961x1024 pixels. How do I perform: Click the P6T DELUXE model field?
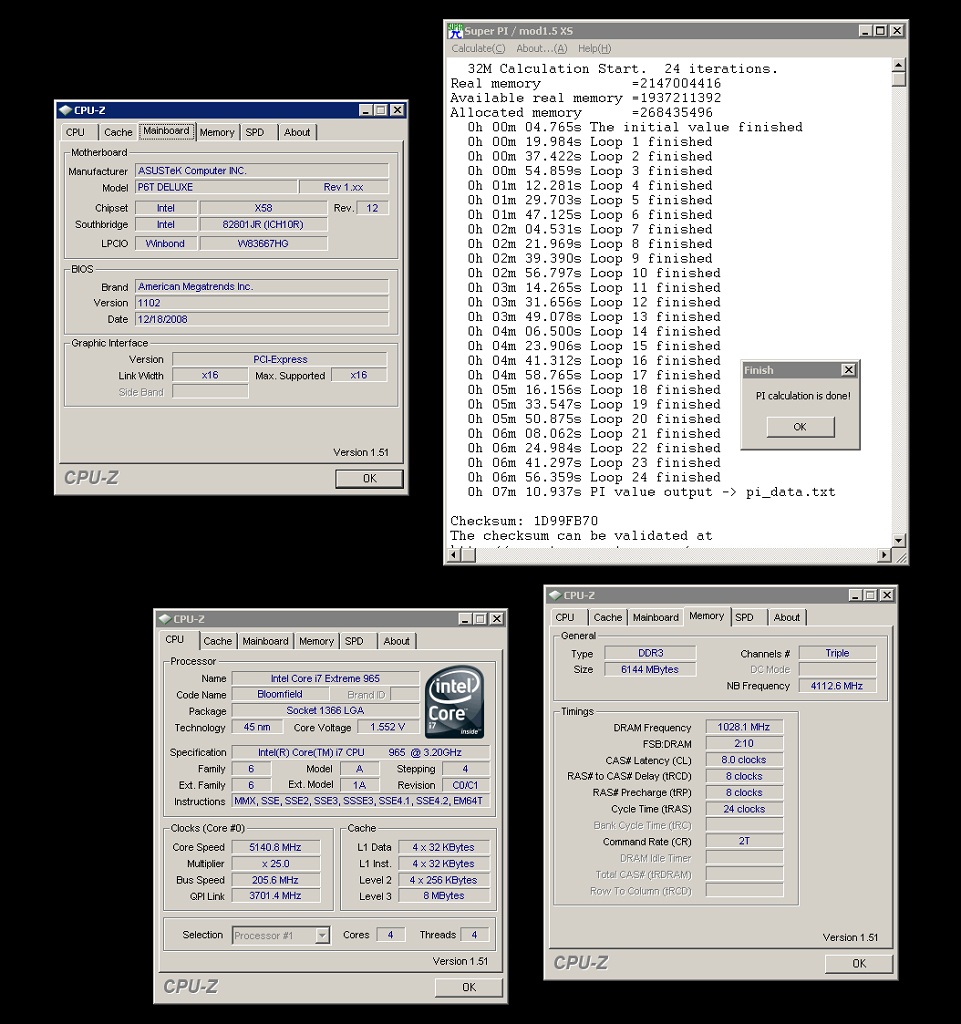click(216, 187)
